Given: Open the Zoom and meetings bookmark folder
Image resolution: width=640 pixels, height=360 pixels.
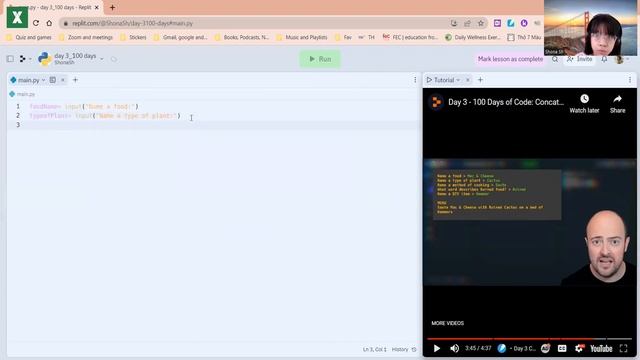Looking at the screenshot, I should pos(86,37).
